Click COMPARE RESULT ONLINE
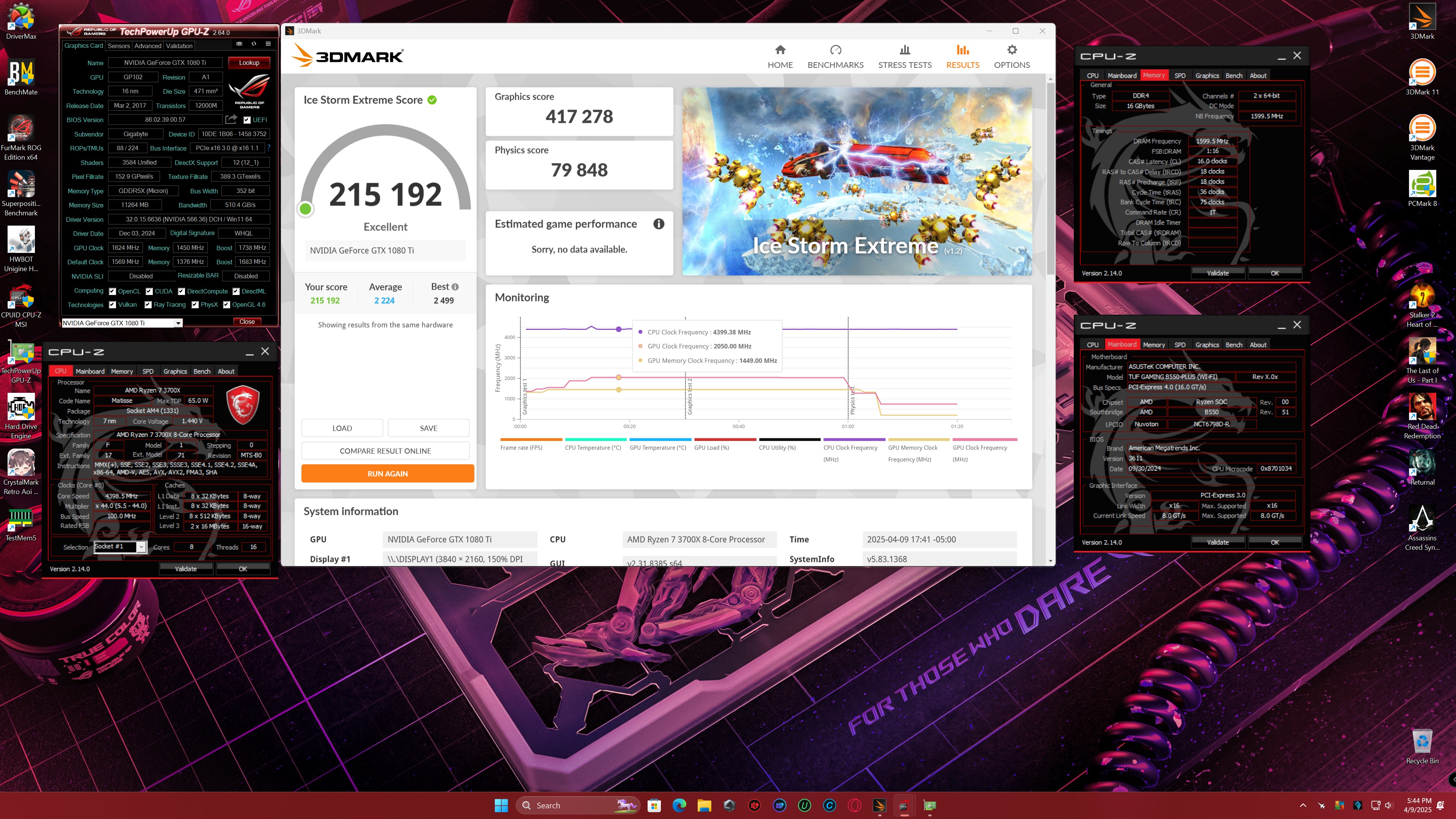The height and width of the screenshot is (819, 1456). click(385, 451)
